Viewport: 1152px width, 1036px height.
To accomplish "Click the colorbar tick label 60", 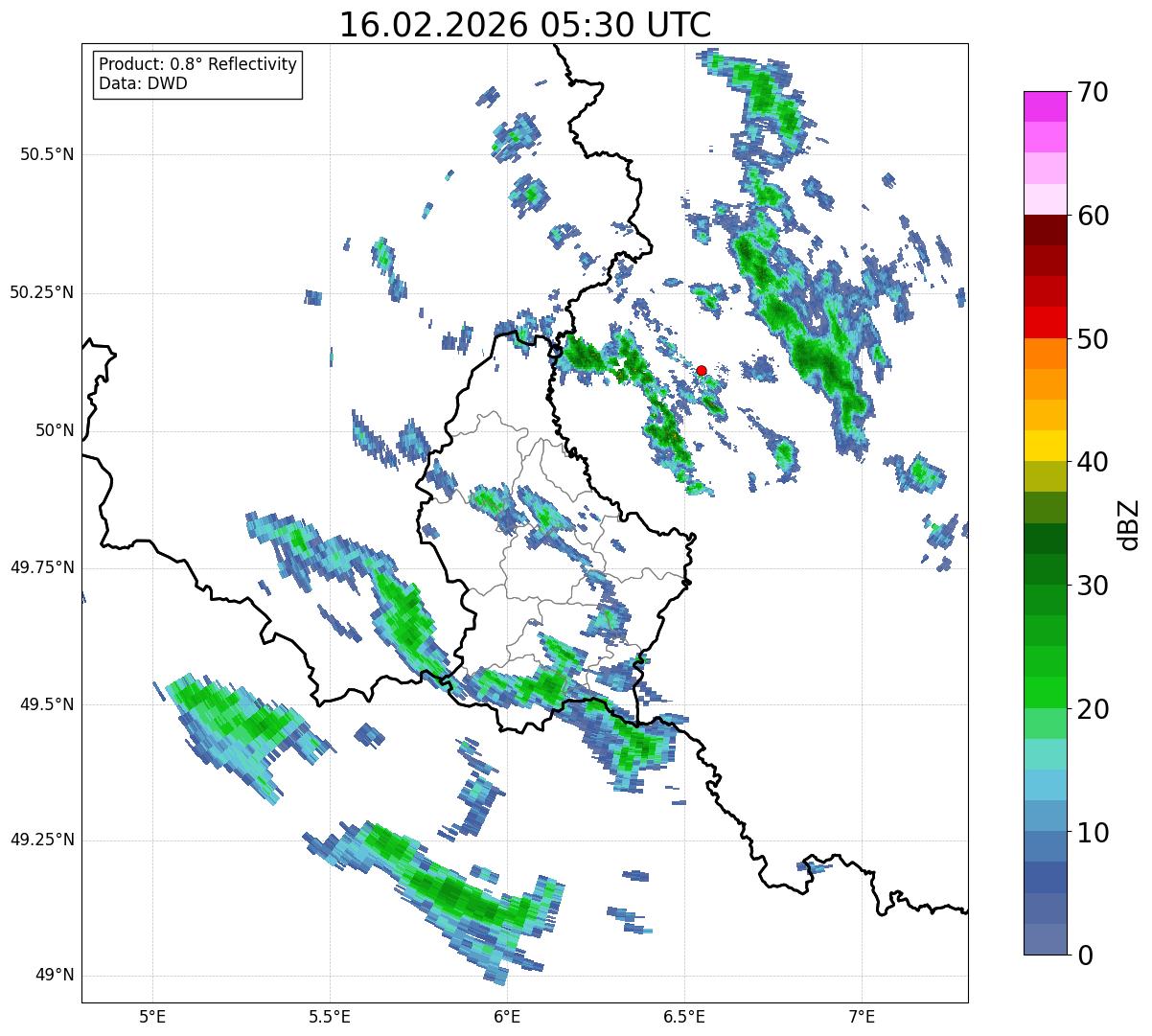I will pyautogui.click(x=1093, y=216).
